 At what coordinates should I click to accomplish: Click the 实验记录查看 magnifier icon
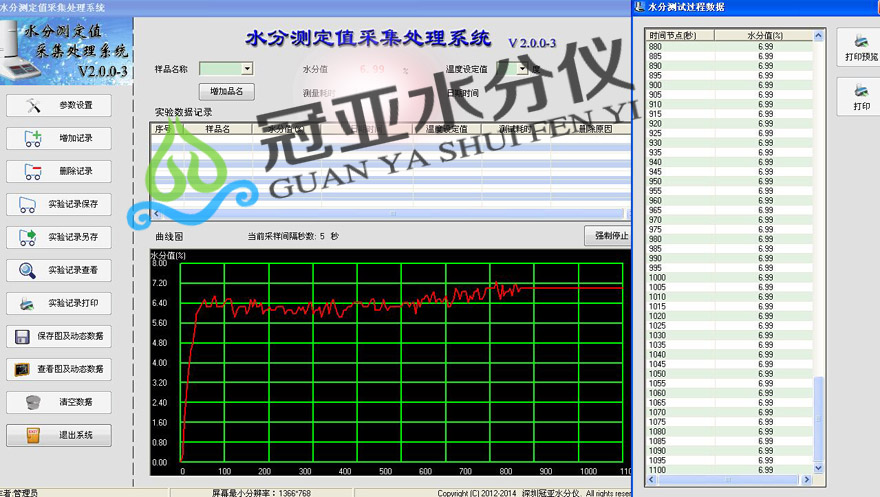pyautogui.click(x=28, y=270)
